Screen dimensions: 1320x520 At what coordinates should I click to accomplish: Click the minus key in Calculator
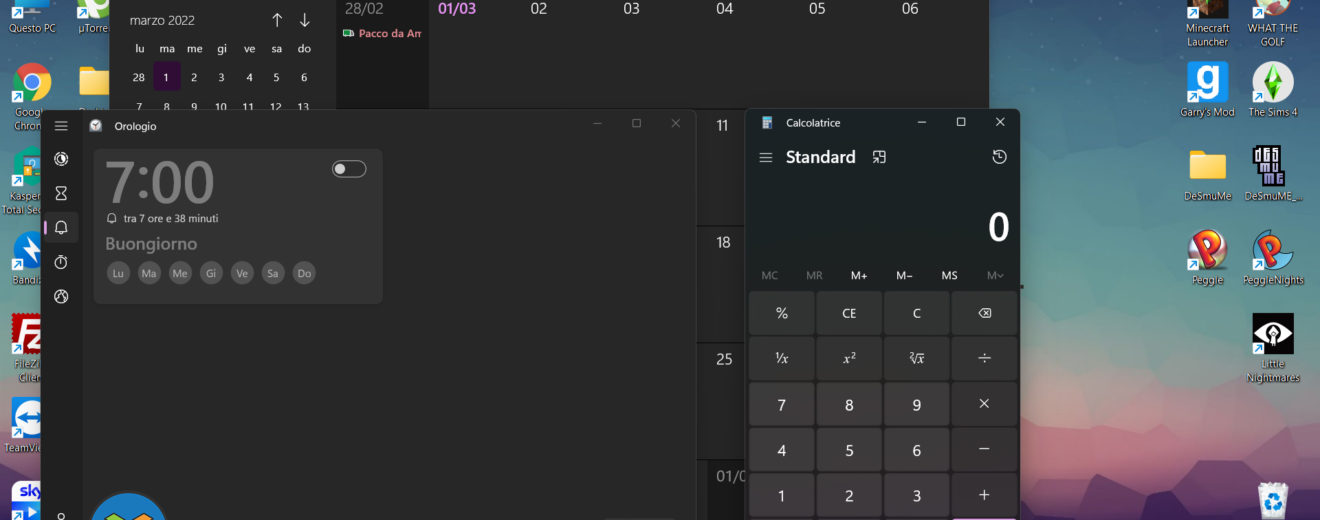[984, 450]
